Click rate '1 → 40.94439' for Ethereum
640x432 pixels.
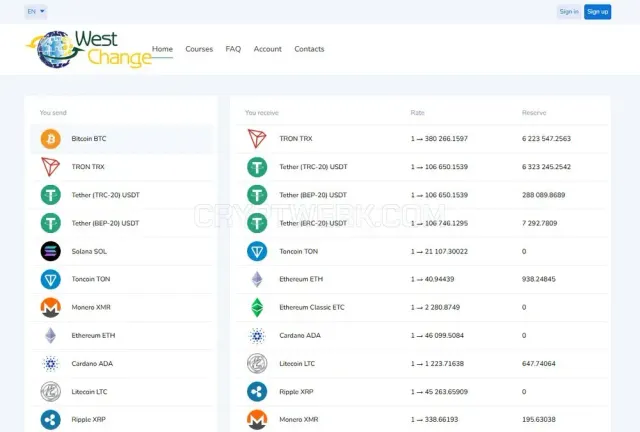(433, 279)
